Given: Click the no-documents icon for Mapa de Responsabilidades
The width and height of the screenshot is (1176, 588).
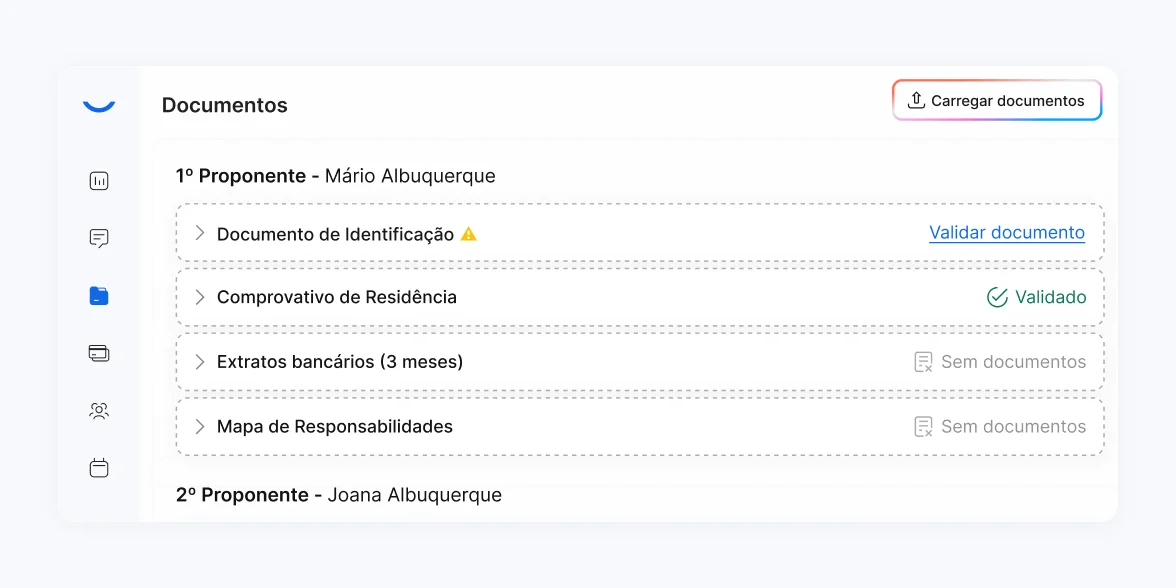Looking at the screenshot, I should (924, 427).
